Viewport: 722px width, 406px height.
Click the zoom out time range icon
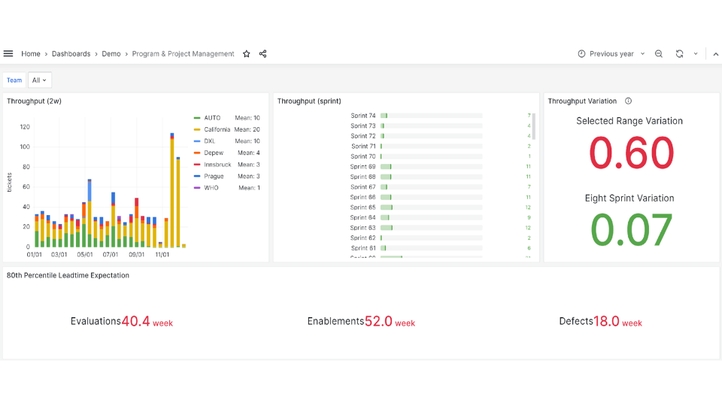pyautogui.click(x=659, y=54)
